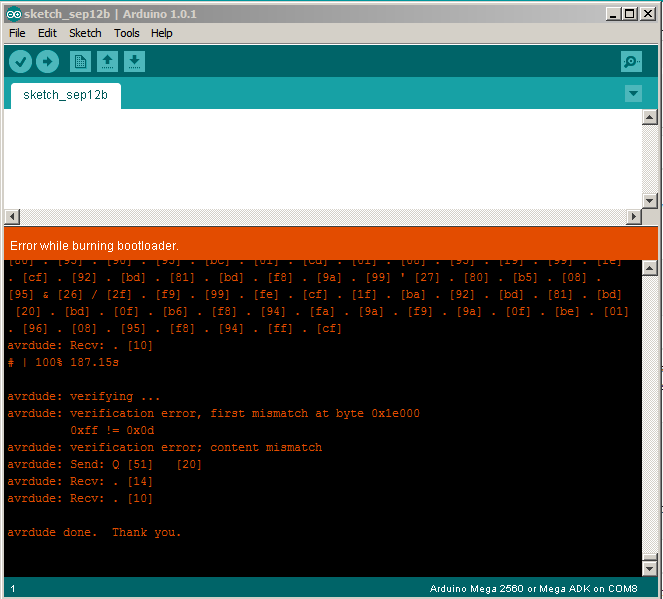This screenshot has height=599, width=663.
Task: Click 'avrdude: Send: Q [51]' line
Action: [x=104, y=464]
